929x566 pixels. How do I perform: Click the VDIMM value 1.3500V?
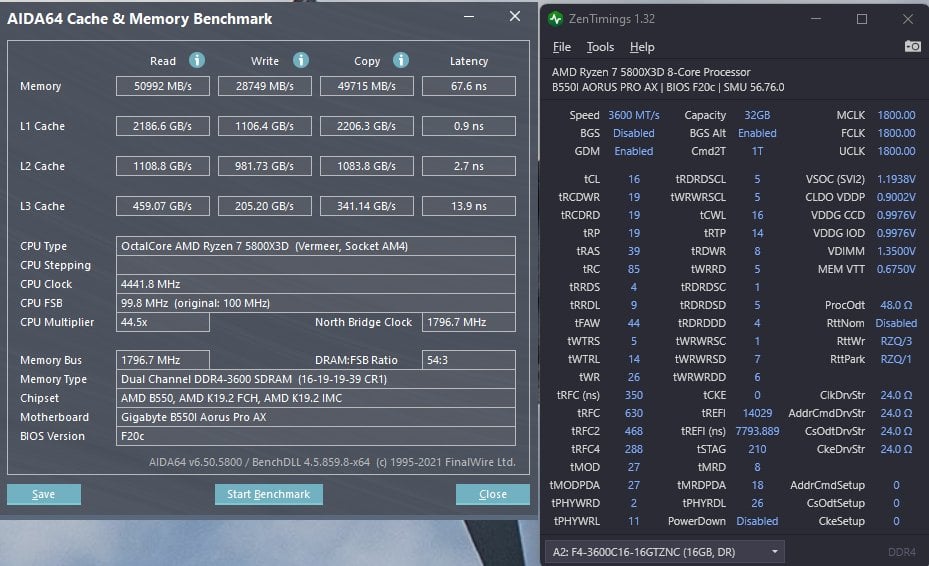point(896,251)
